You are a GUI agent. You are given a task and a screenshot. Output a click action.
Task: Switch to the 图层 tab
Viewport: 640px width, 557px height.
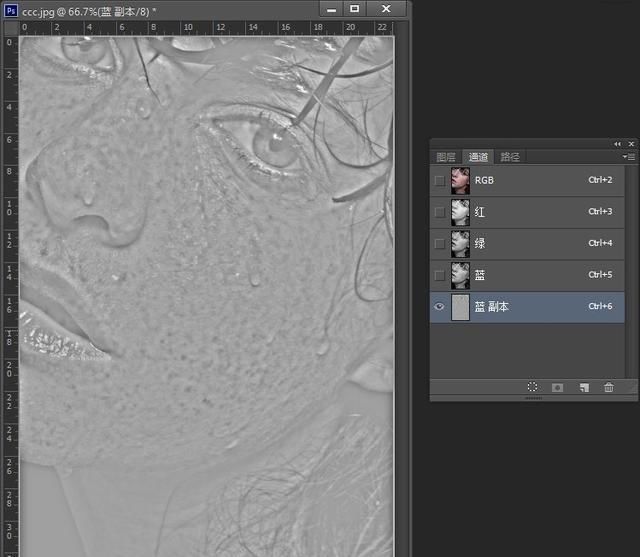click(446, 157)
